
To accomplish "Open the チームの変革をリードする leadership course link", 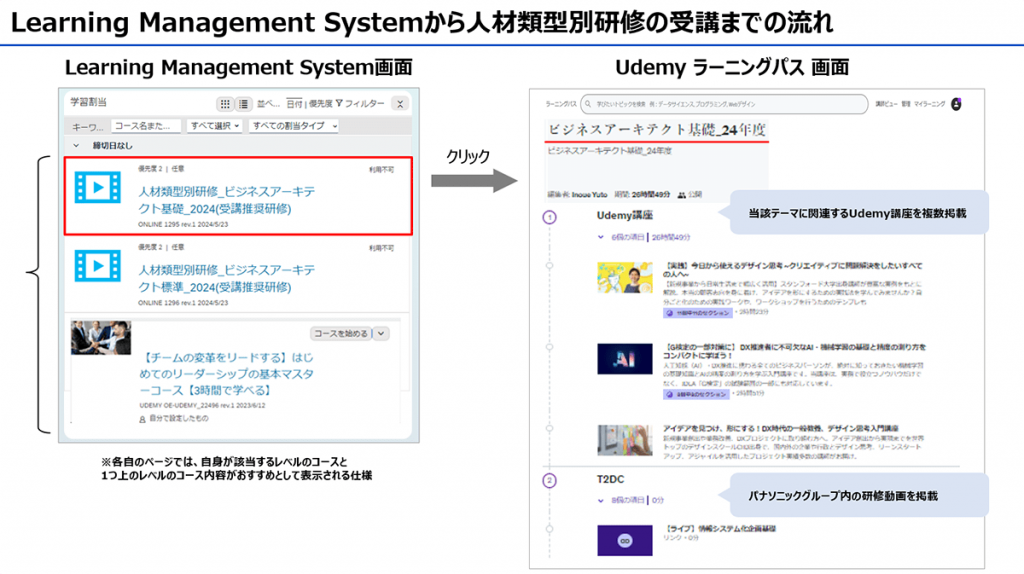I will [227, 374].
